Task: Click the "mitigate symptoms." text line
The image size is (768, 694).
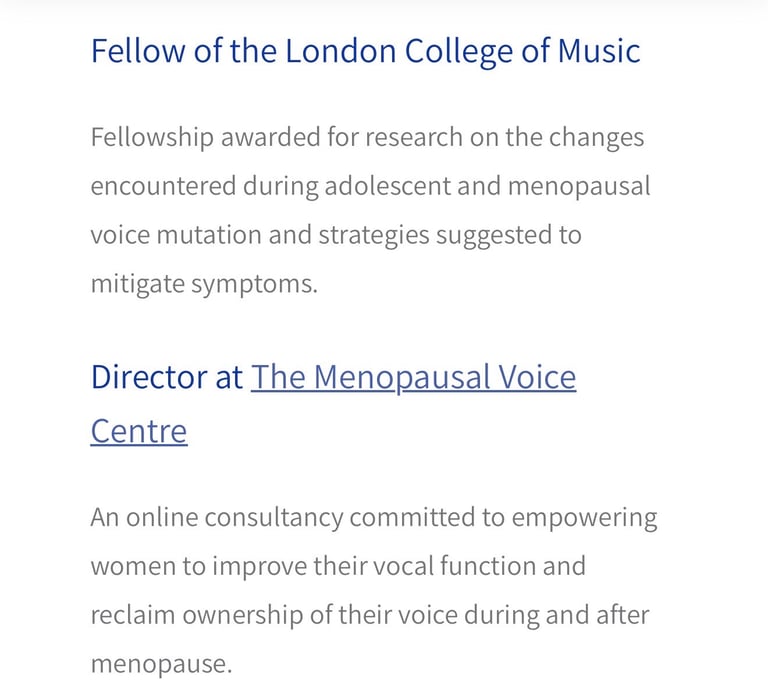Action: coord(204,284)
